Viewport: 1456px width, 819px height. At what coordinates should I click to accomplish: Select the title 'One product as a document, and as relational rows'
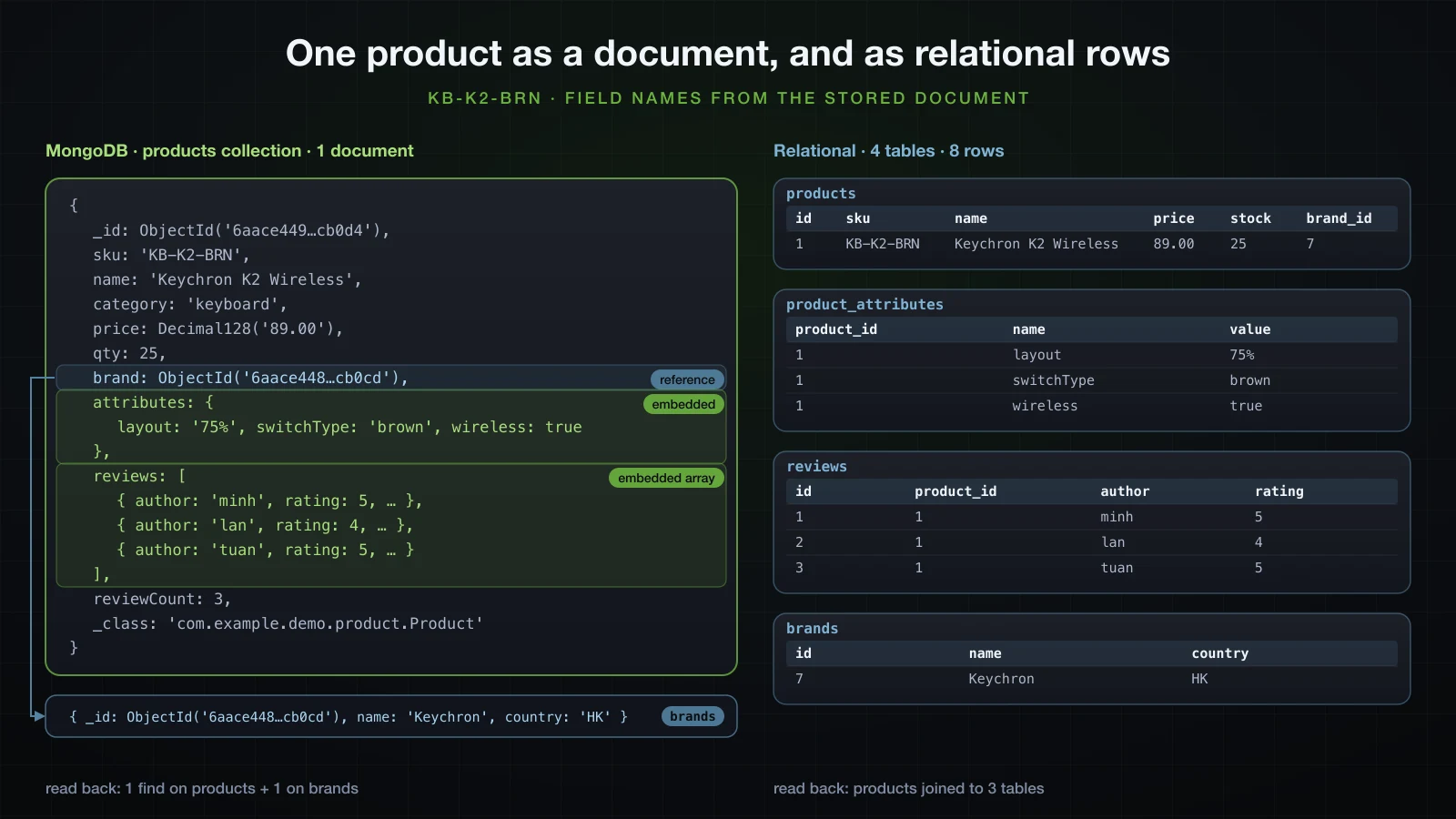[728, 54]
